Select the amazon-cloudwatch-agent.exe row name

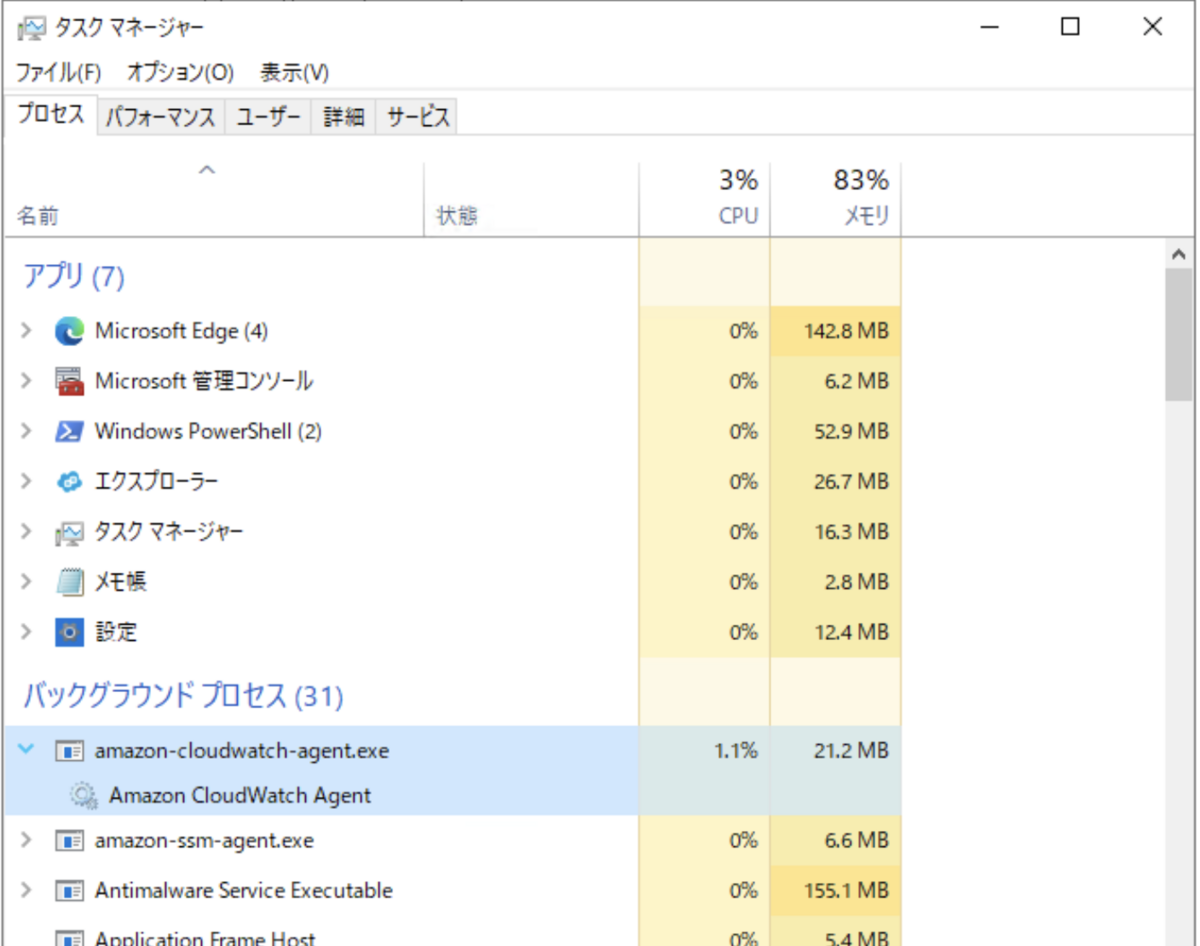click(x=242, y=751)
